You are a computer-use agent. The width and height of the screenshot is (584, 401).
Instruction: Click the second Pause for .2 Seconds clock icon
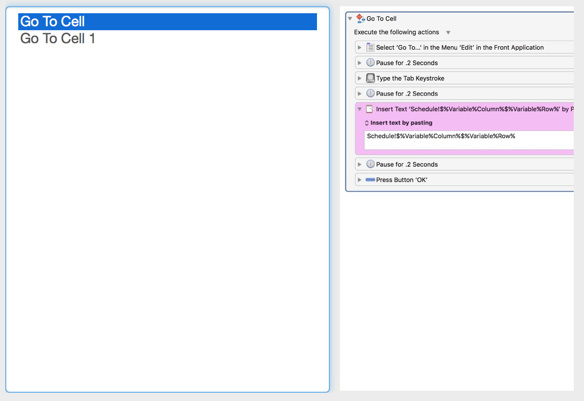tap(370, 93)
